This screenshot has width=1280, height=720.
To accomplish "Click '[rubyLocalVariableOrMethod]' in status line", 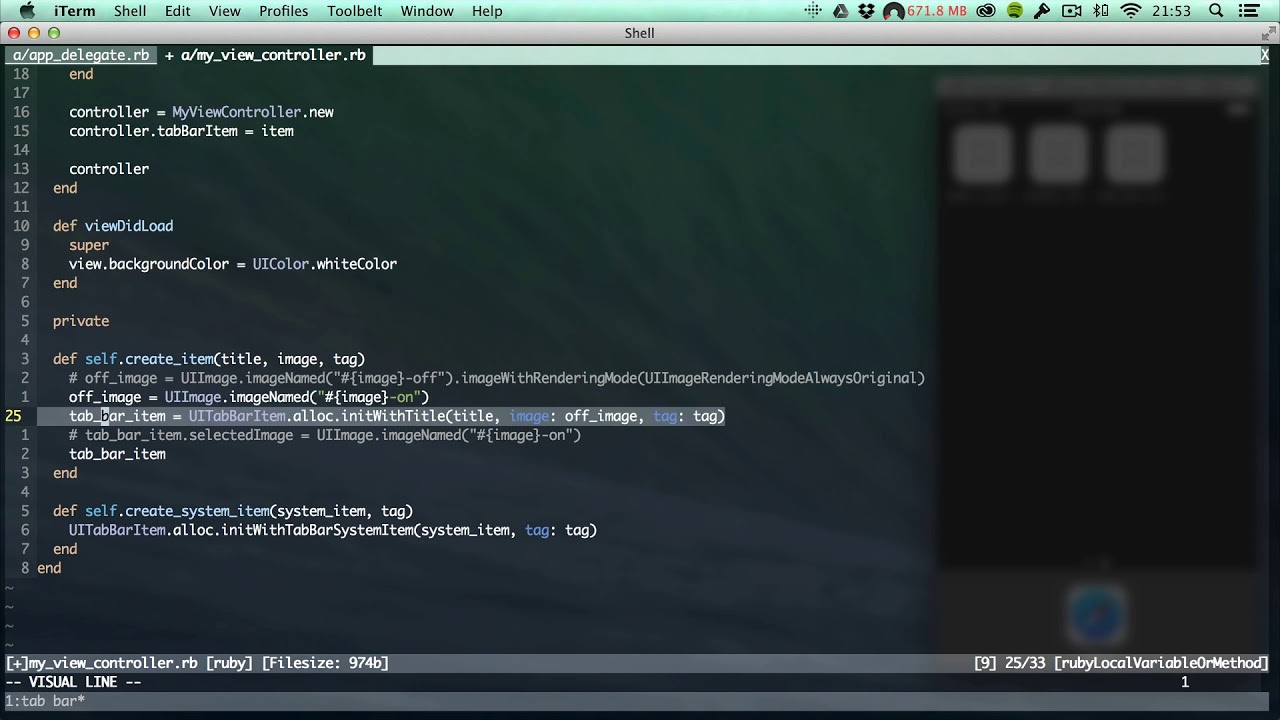I will 1161,663.
